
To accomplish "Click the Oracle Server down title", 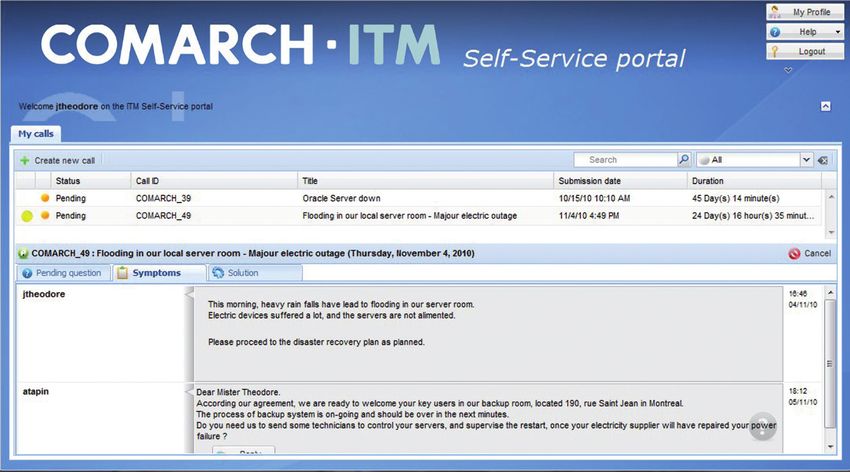I will 342,198.
